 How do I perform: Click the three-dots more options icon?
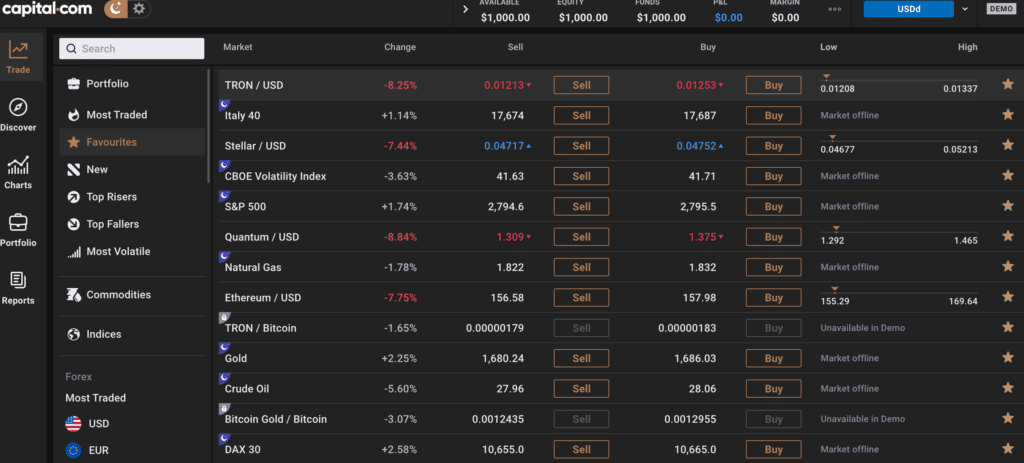[834, 9]
